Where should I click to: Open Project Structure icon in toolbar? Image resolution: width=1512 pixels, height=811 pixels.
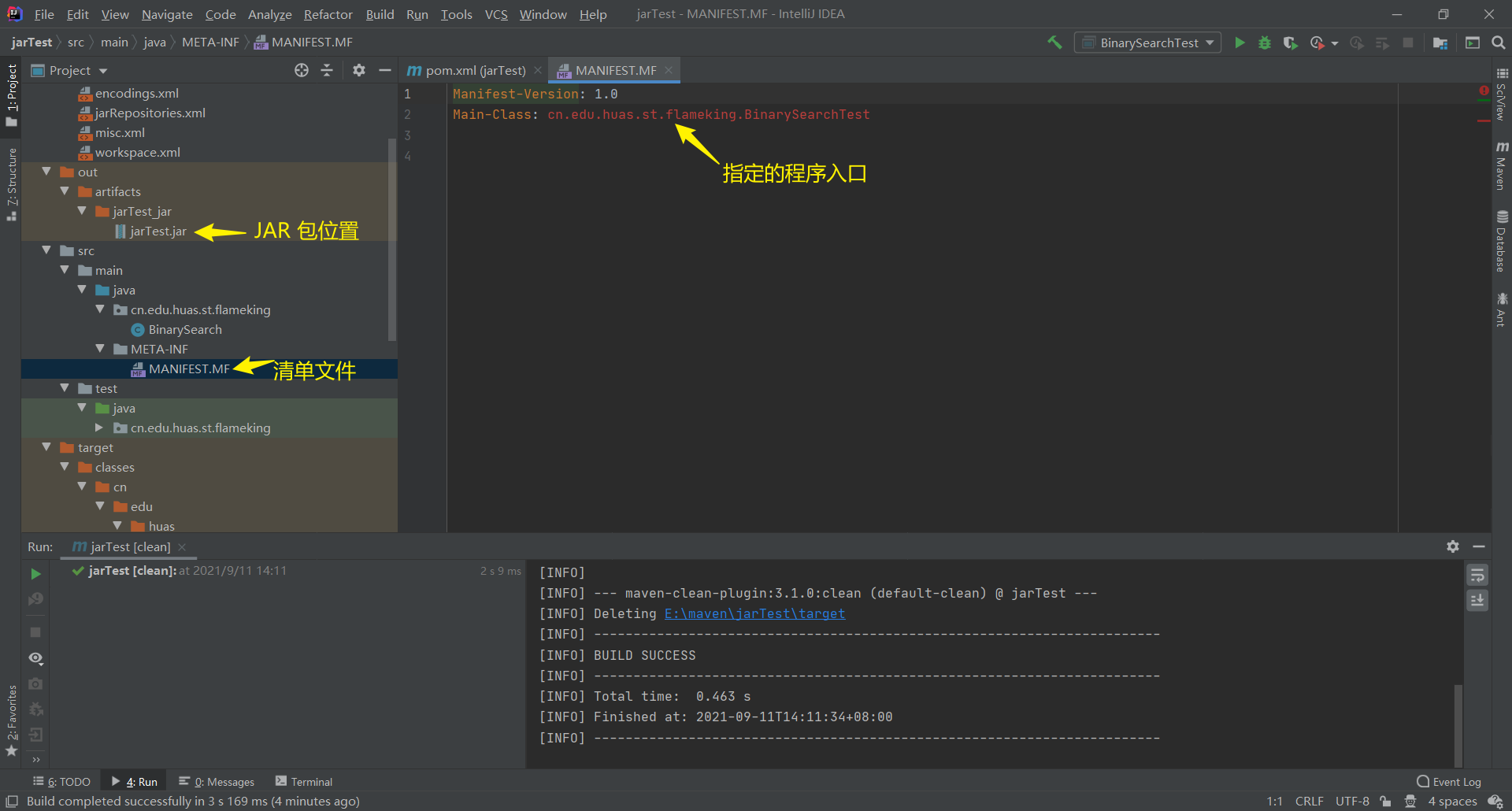click(x=1440, y=43)
